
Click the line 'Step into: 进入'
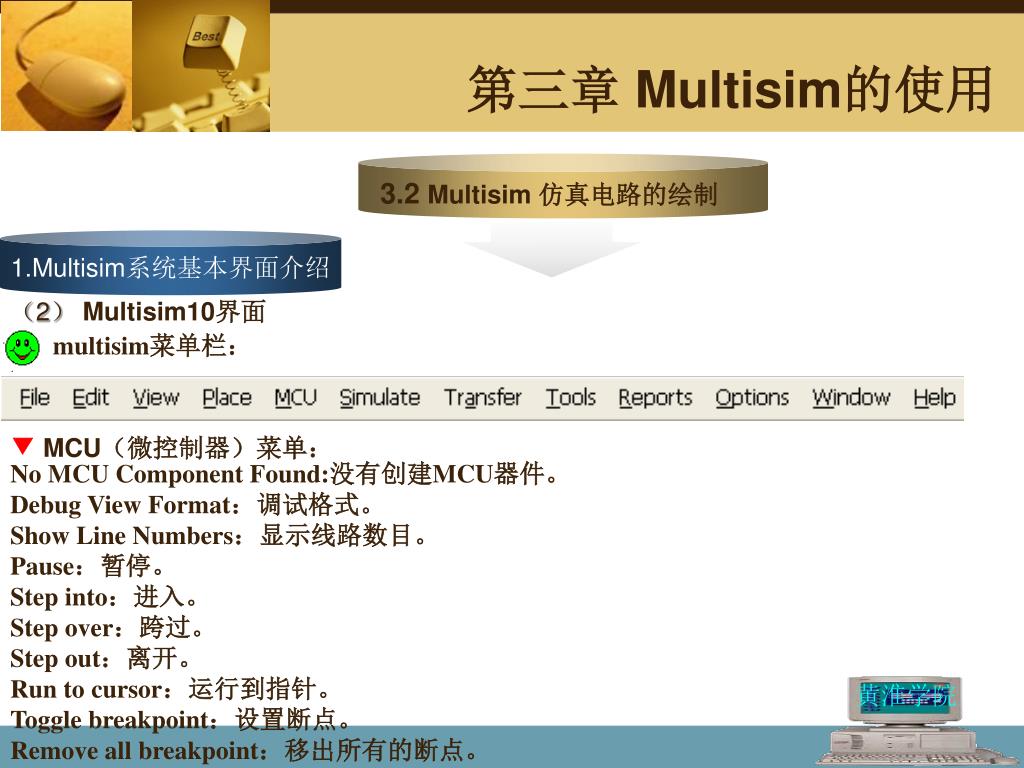point(104,597)
